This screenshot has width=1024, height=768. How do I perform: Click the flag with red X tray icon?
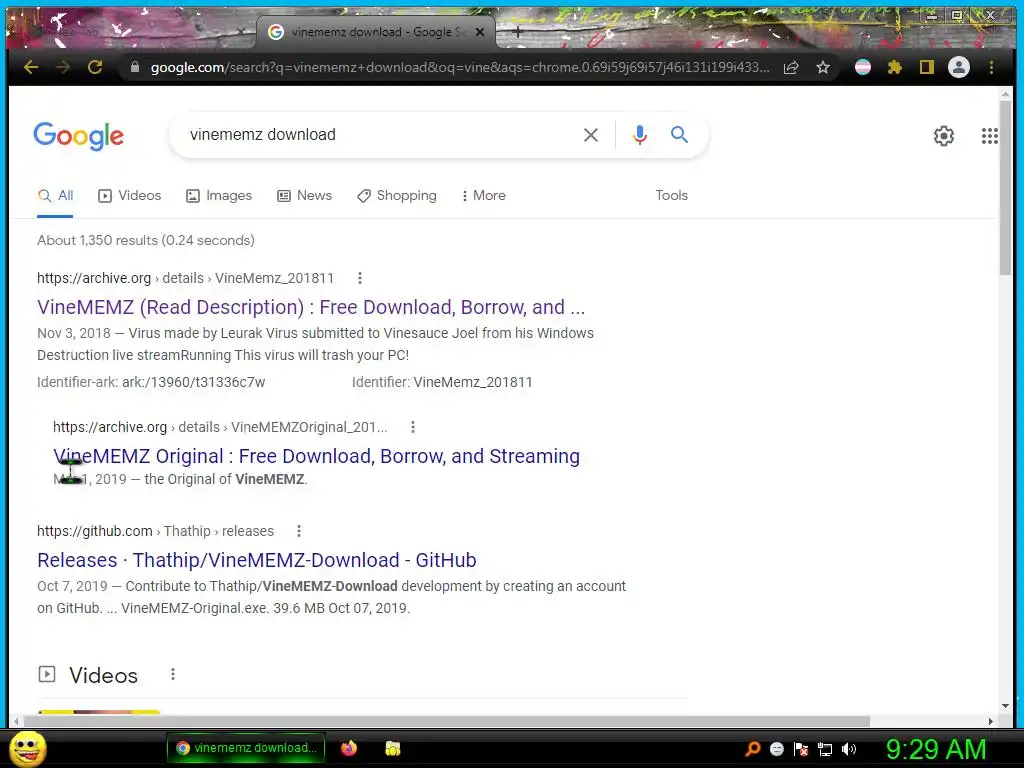(x=801, y=749)
